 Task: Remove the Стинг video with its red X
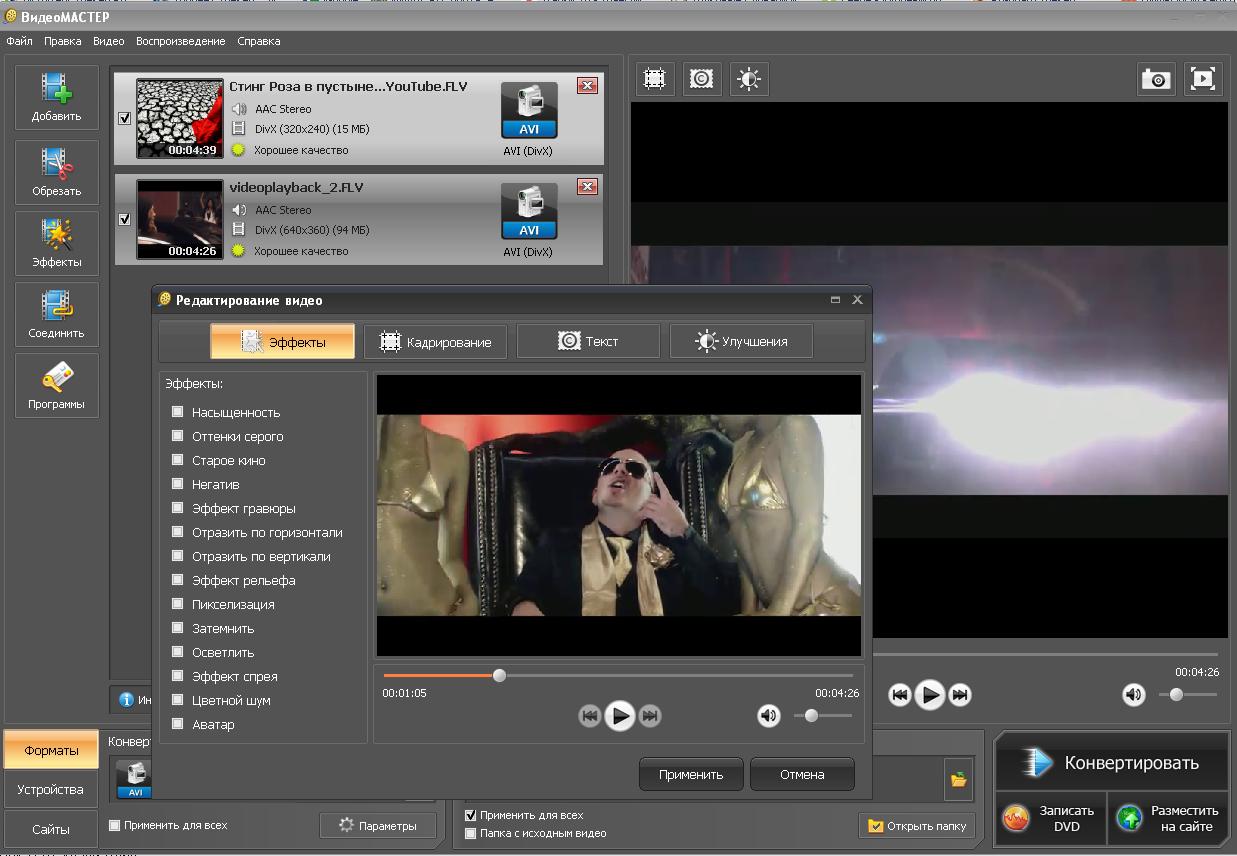(x=587, y=86)
